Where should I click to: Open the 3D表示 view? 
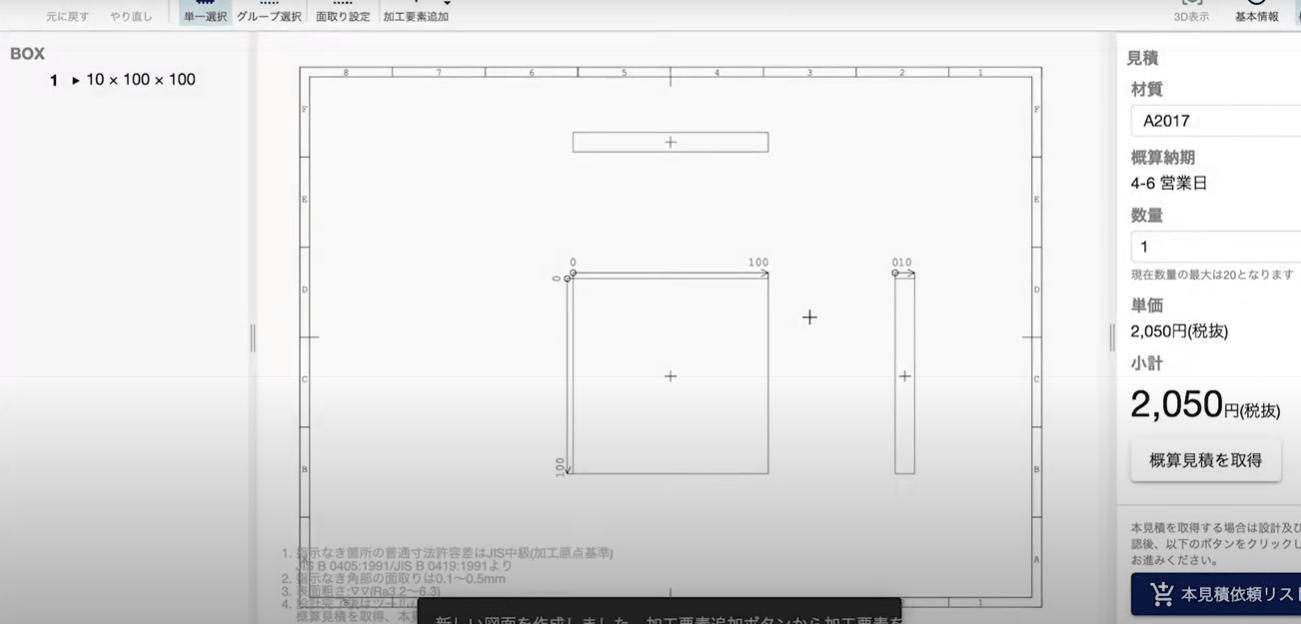[x=1191, y=13]
